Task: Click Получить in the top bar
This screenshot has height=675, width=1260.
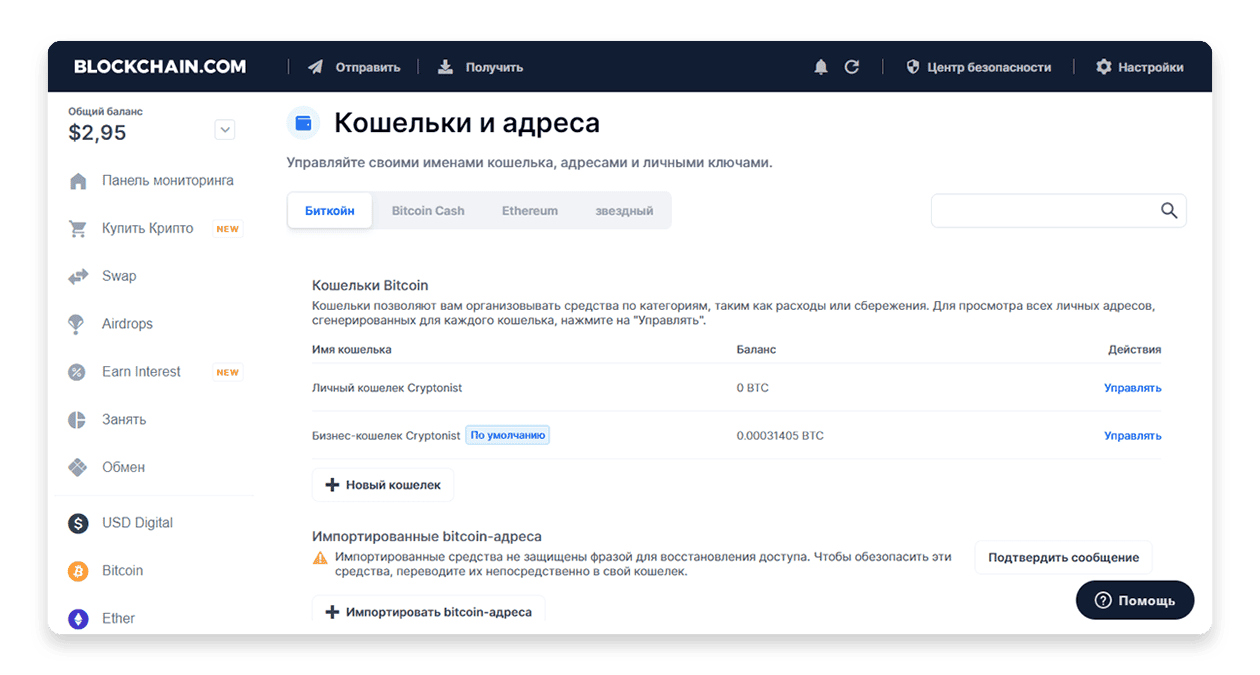Action: (494, 67)
